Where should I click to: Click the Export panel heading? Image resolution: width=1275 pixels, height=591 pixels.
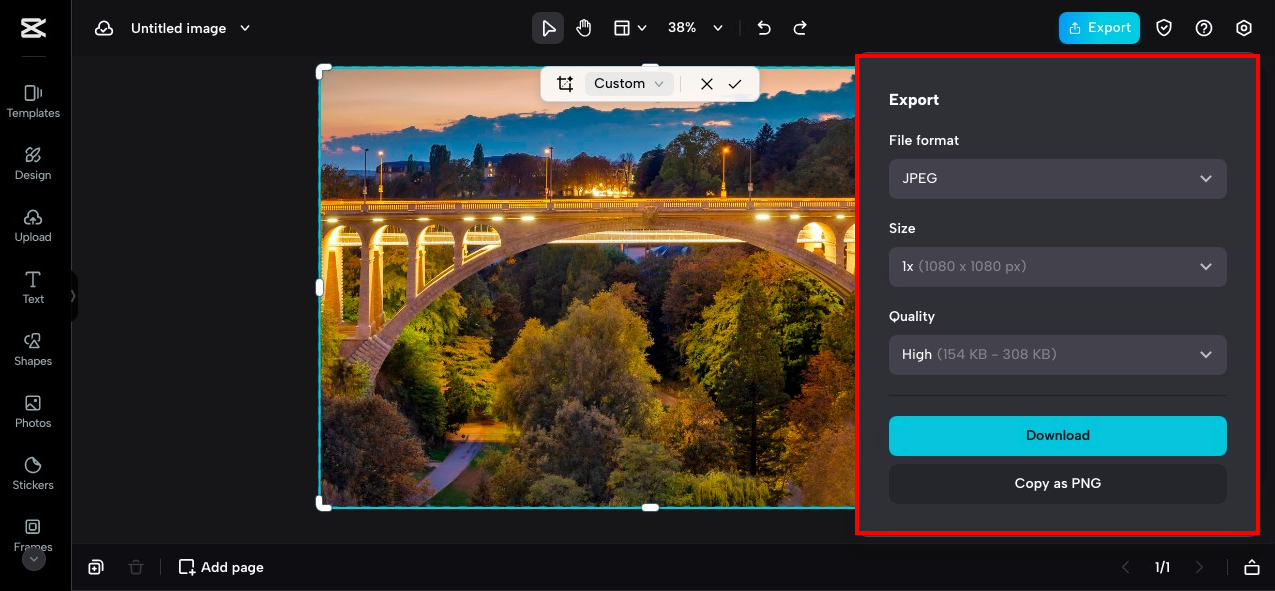(914, 100)
